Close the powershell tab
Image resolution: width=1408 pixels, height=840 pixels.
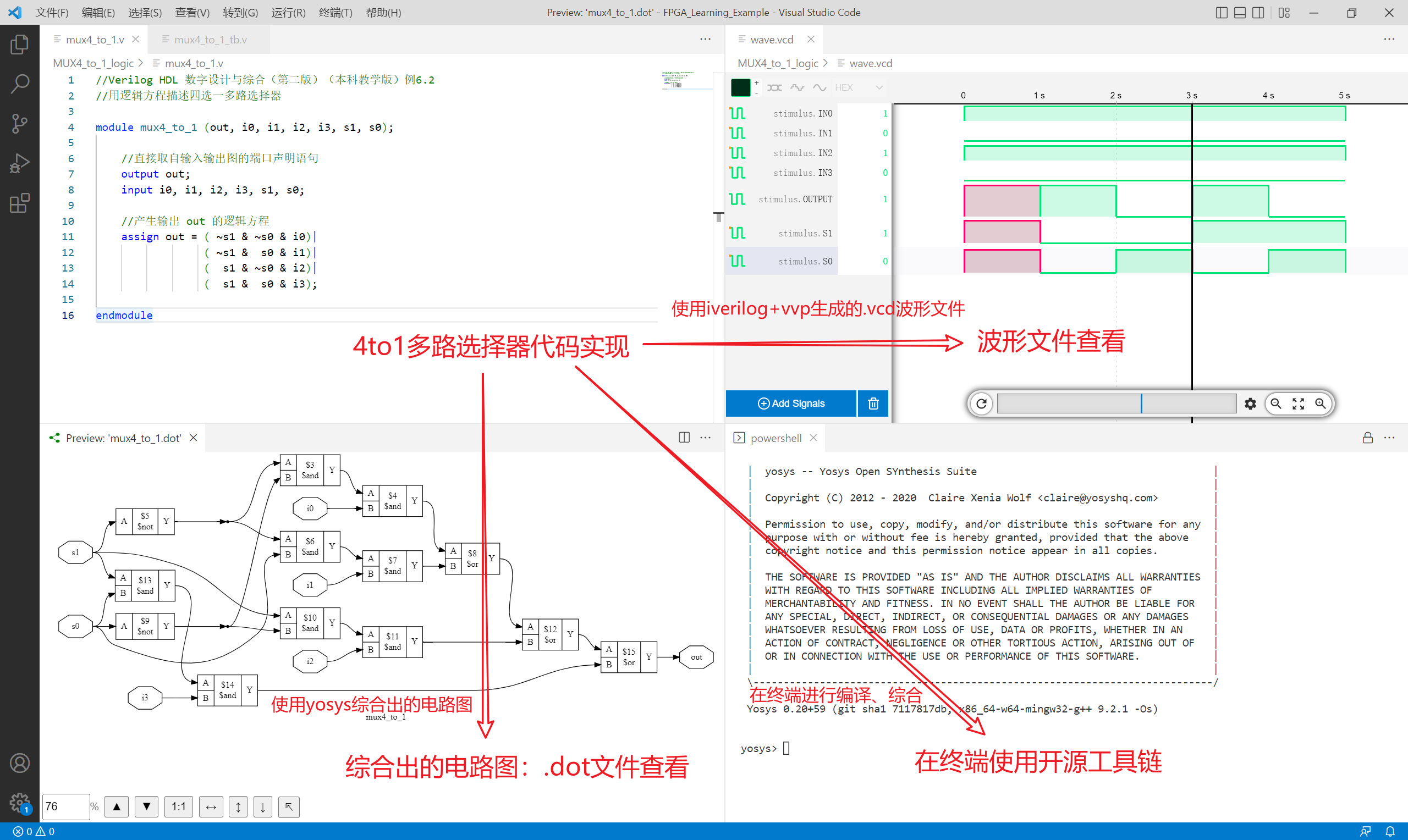click(813, 438)
